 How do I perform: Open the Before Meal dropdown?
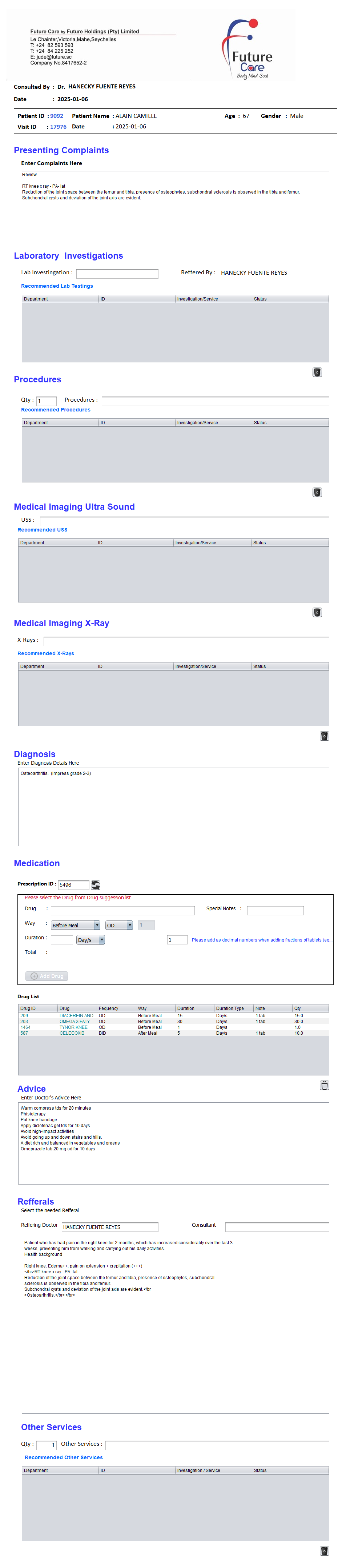(75, 924)
